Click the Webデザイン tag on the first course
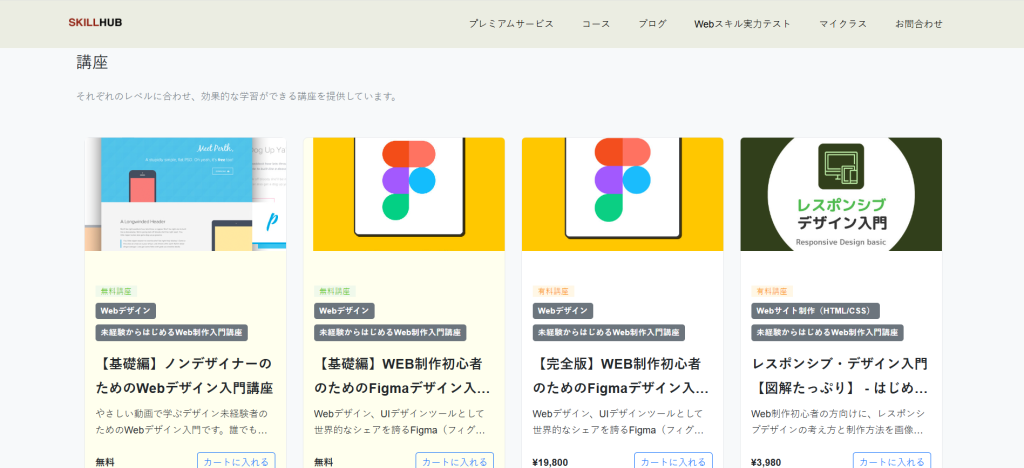Screen dimensions: 1024x468 coord(126,311)
